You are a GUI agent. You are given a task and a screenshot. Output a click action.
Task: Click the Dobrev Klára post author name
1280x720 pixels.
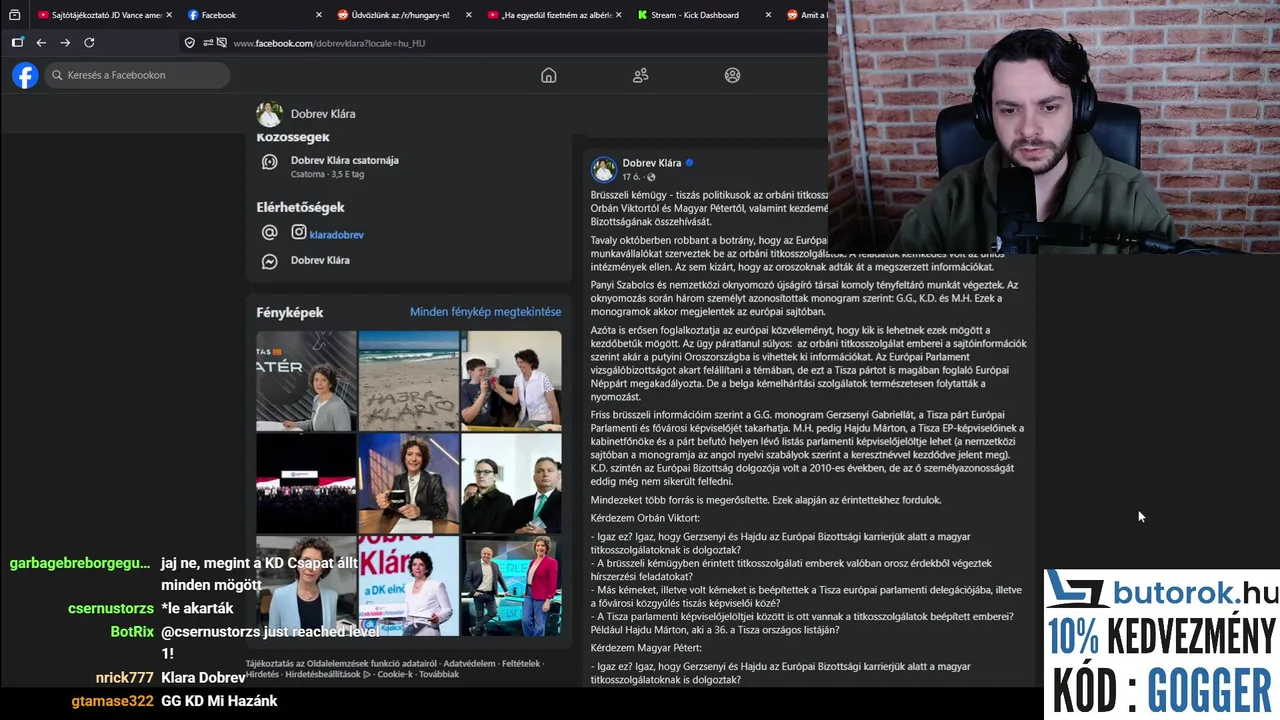pyautogui.click(x=651, y=163)
